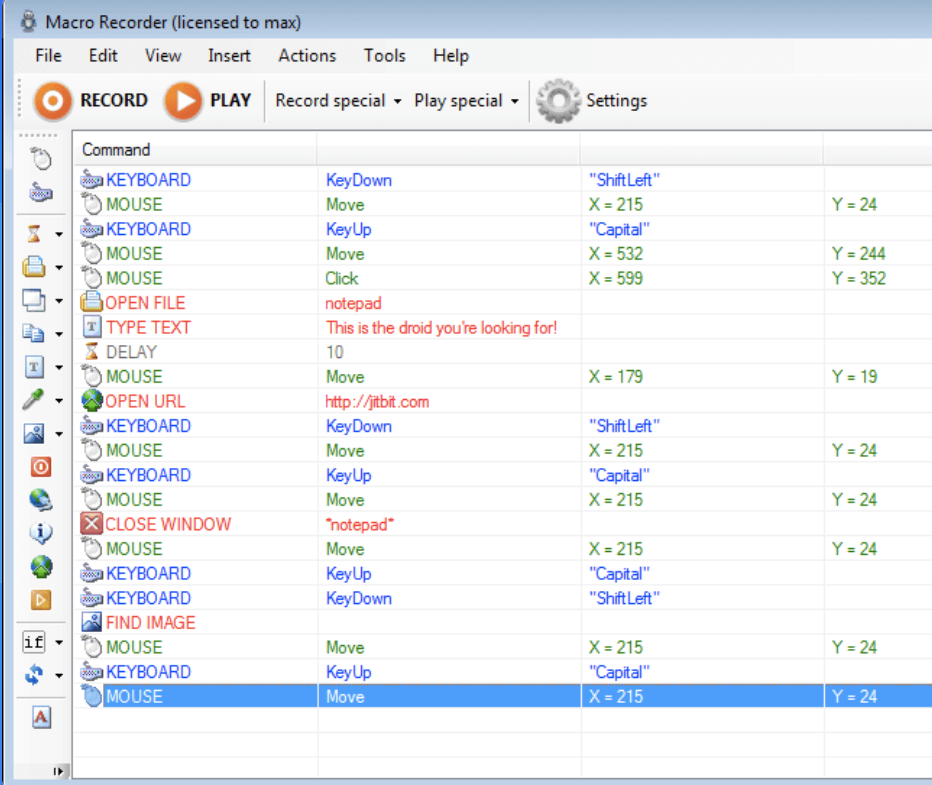The height and width of the screenshot is (785, 932).
Task: Click the Settings button label
Action: click(x=616, y=100)
